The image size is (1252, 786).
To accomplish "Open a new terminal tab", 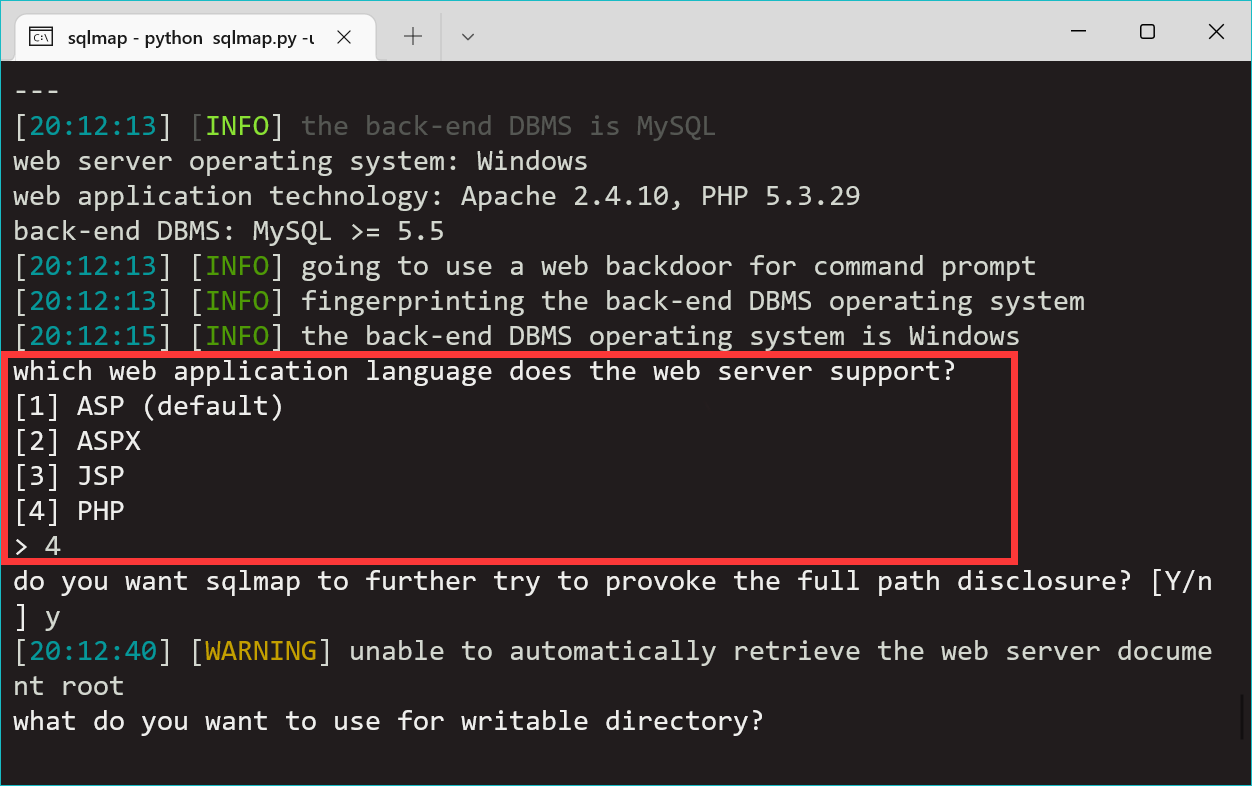I will pyautogui.click(x=413, y=37).
